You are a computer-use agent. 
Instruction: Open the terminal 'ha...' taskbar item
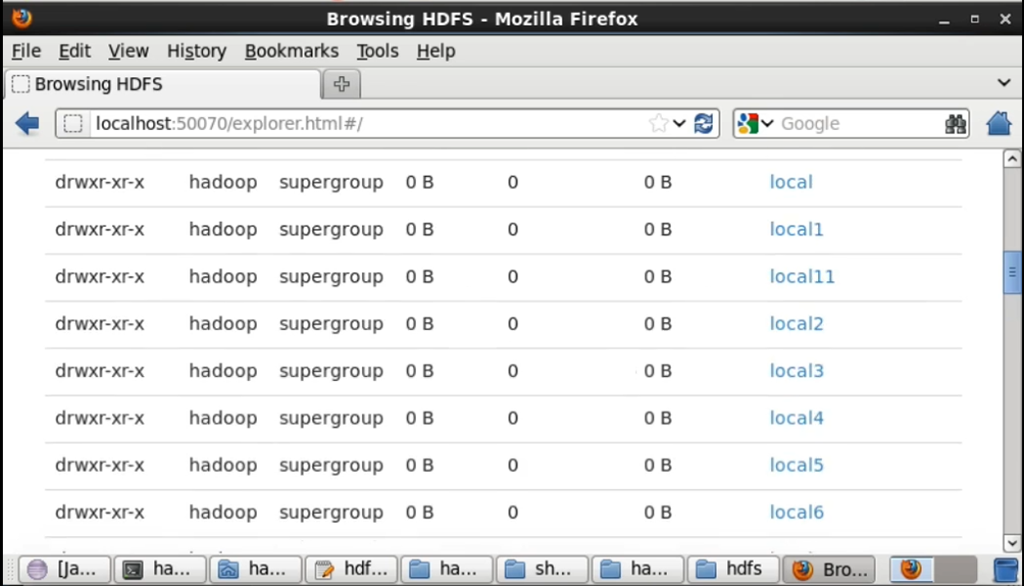(x=159, y=570)
